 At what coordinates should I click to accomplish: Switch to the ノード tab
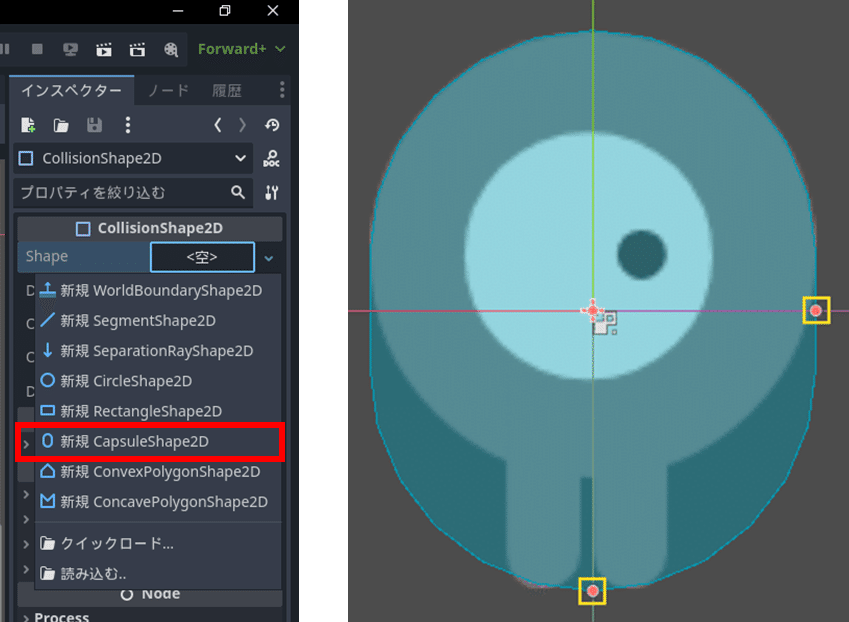(168, 90)
